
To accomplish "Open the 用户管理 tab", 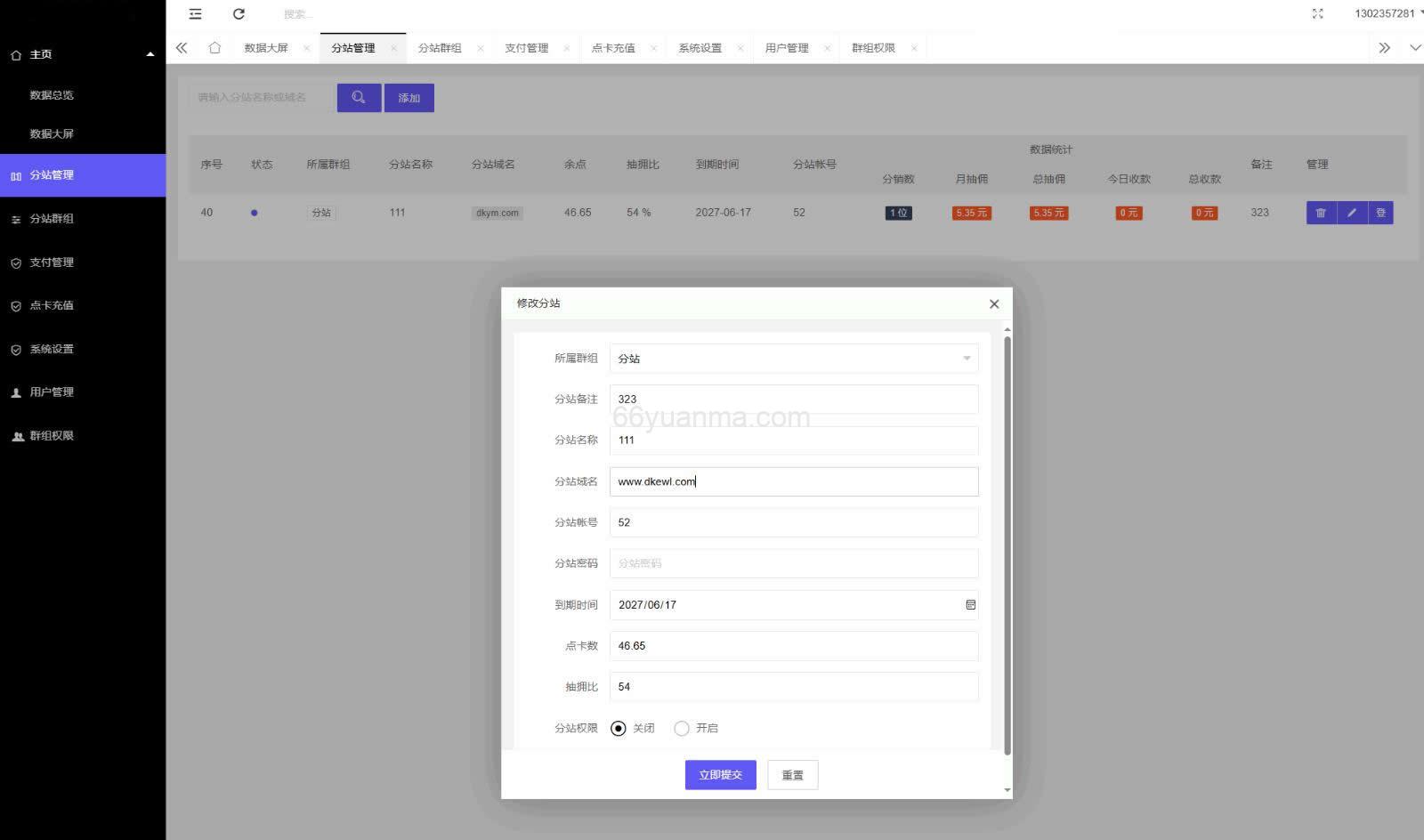I will (787, 47).
